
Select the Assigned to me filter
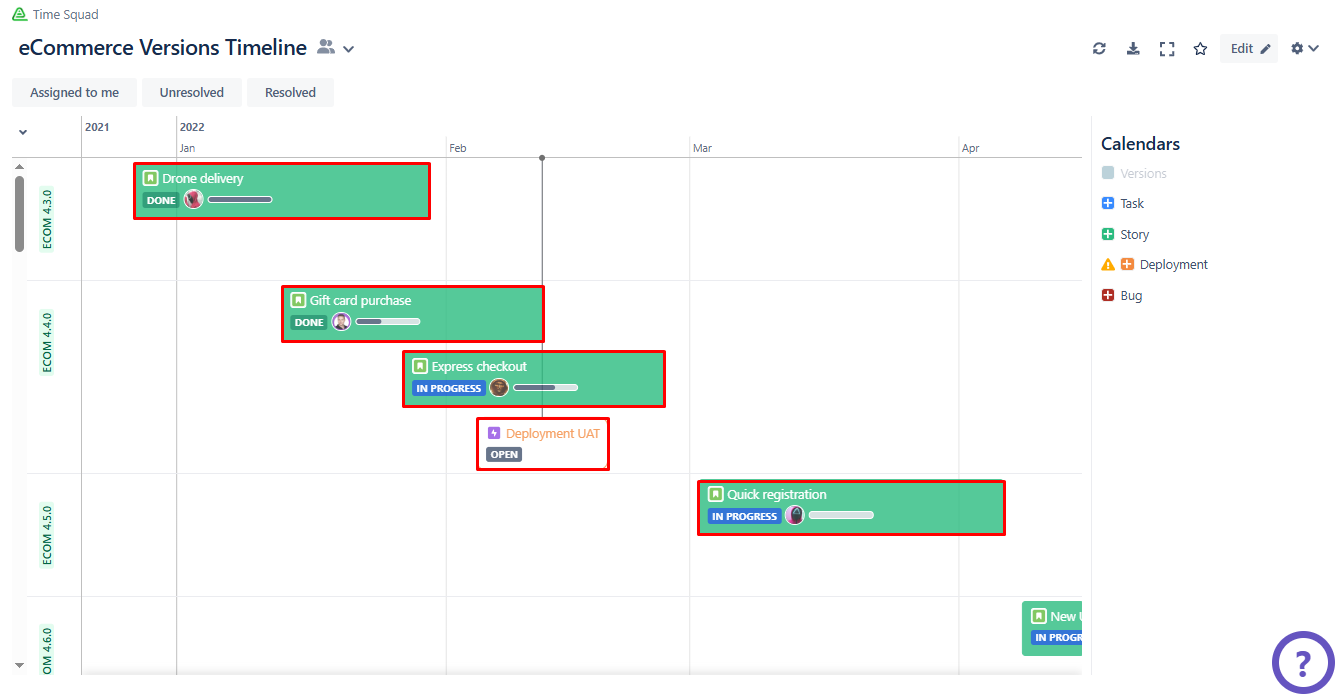pyautogui.click(x=74, y=93)
